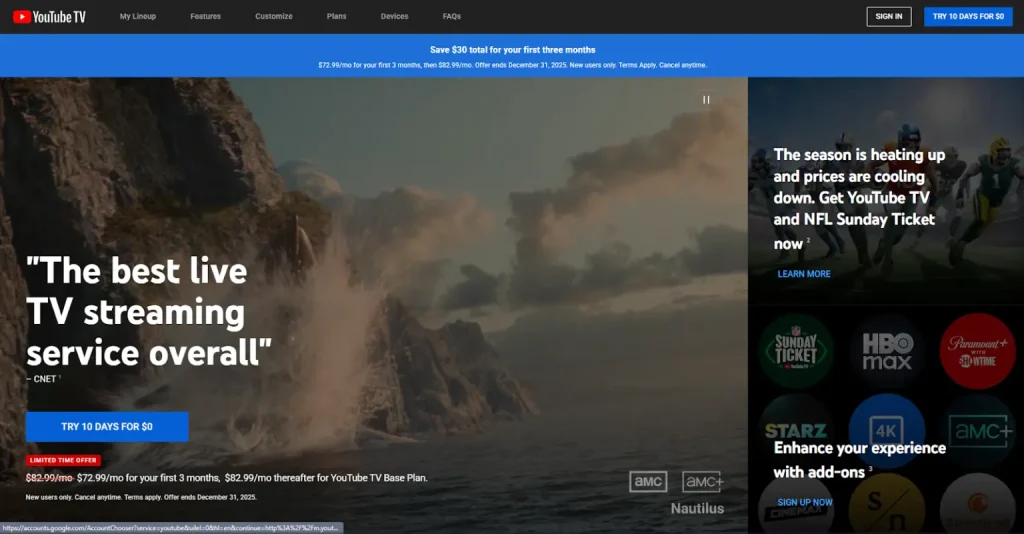Go to the Customize navigation item
The height and width of the screenshot is (534, 1024).
pos(274,16)
